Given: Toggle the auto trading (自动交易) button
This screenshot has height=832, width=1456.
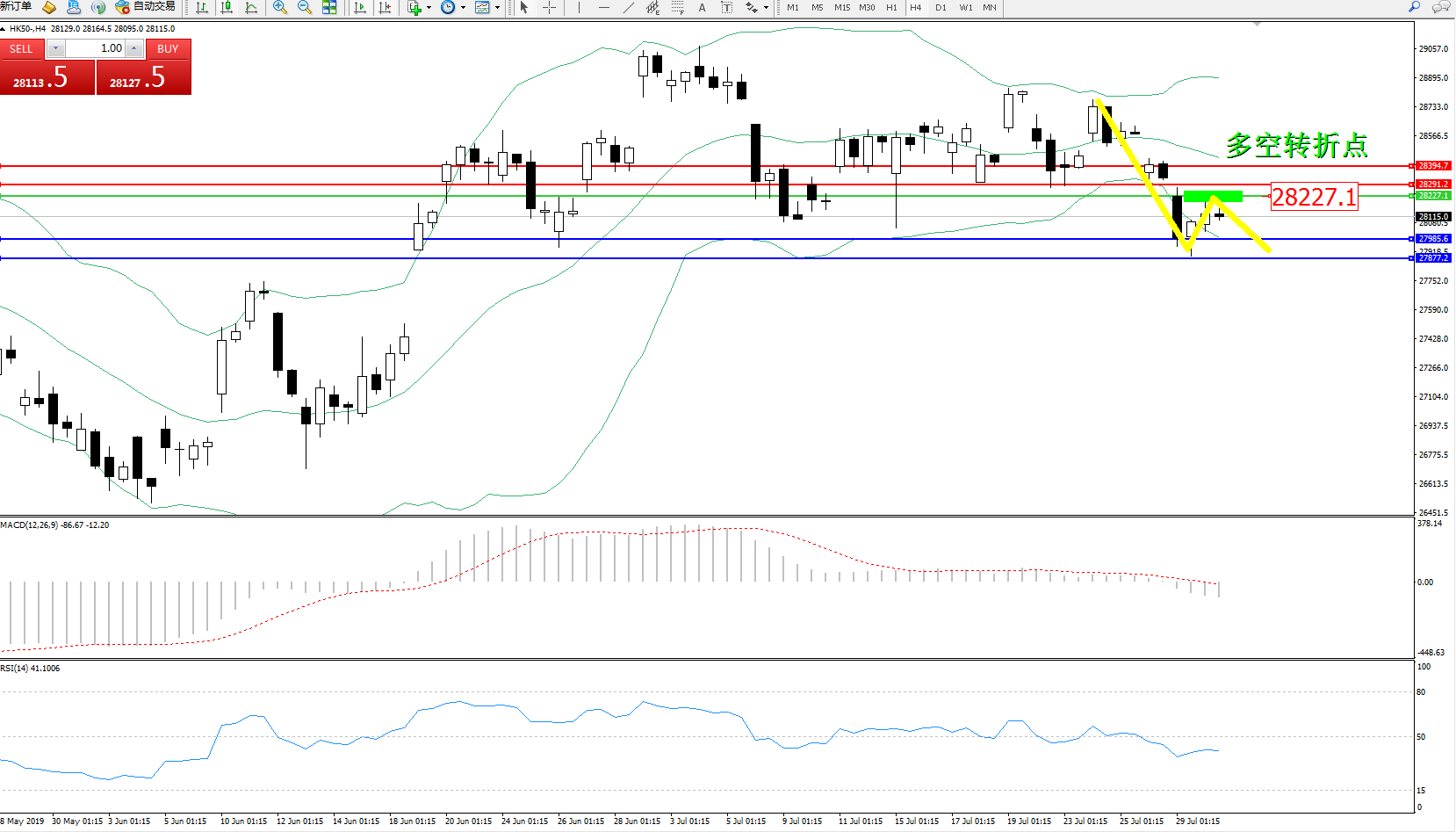Looking at the screenshot, I should (x=146, y=7).
